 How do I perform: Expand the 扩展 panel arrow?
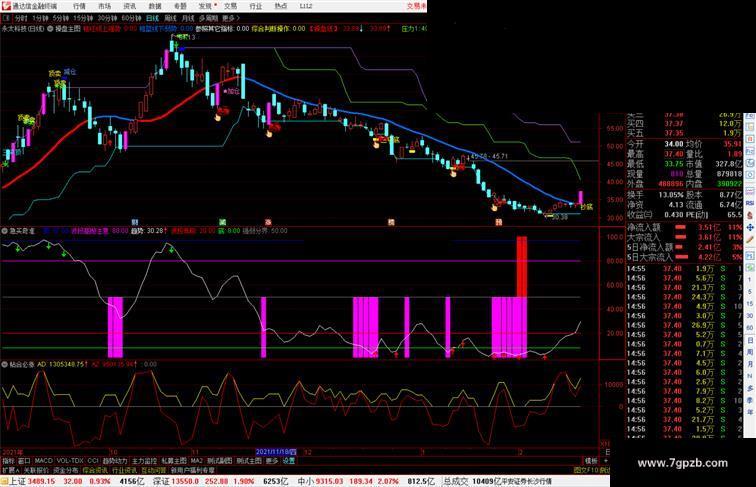11,470
